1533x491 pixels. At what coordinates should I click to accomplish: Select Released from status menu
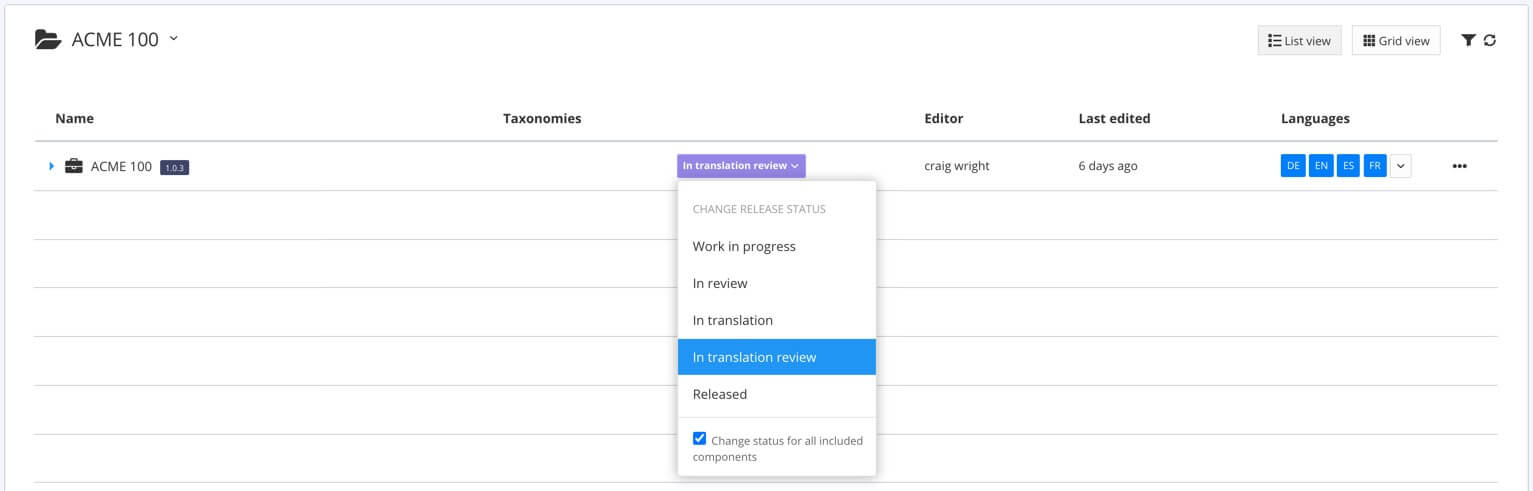click(720, 394)
